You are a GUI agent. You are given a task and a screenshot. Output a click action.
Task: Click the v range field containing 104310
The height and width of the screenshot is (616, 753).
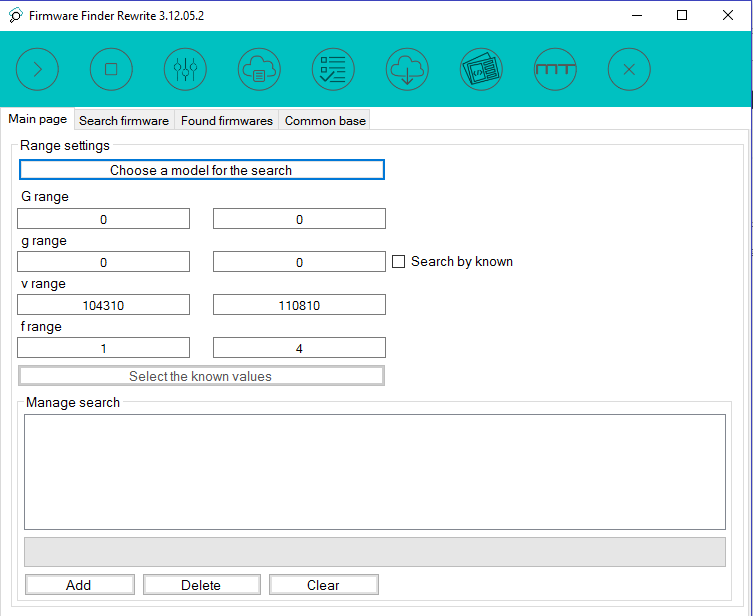click(x=103, y=305)
